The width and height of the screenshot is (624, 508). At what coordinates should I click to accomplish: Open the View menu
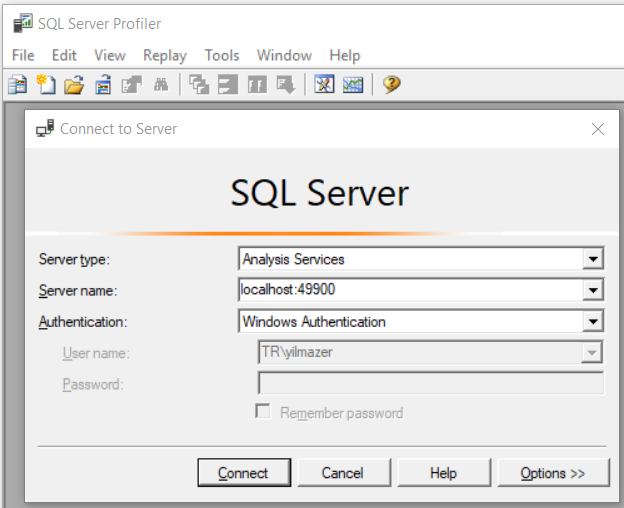tap(110, 55)
